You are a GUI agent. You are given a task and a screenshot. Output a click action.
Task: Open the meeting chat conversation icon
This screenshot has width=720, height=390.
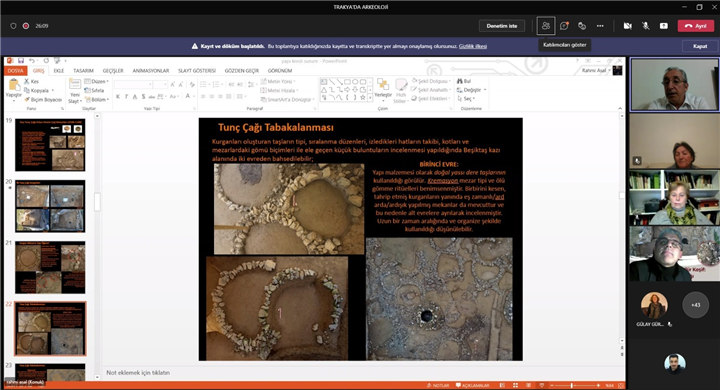(564, 26)
